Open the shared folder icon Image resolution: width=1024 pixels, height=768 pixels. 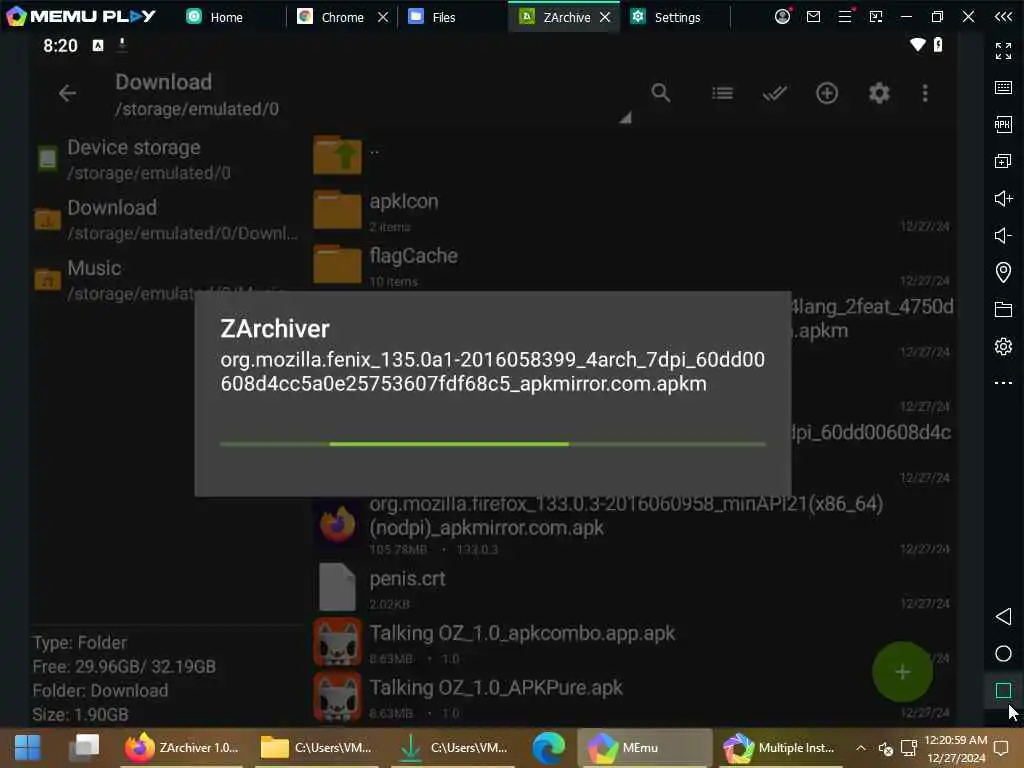[1003, 309]
